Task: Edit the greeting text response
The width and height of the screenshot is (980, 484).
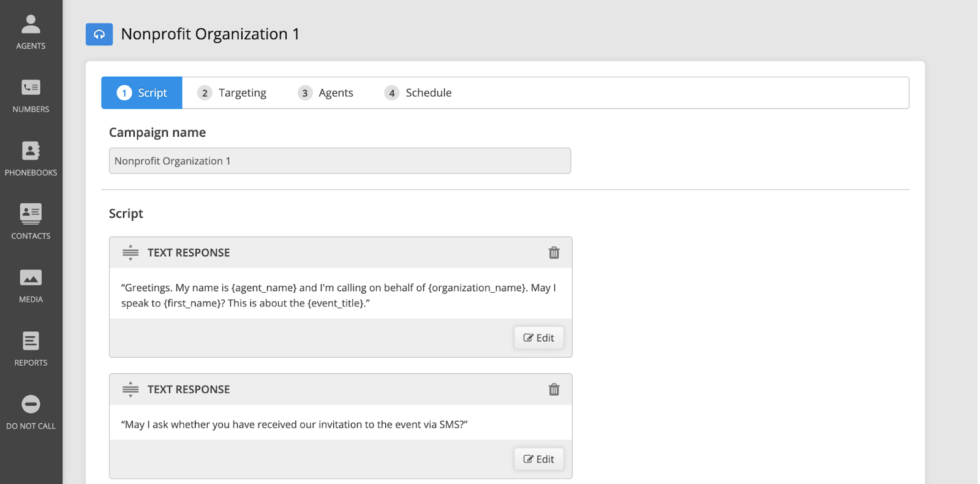Action: click(539, 338)
